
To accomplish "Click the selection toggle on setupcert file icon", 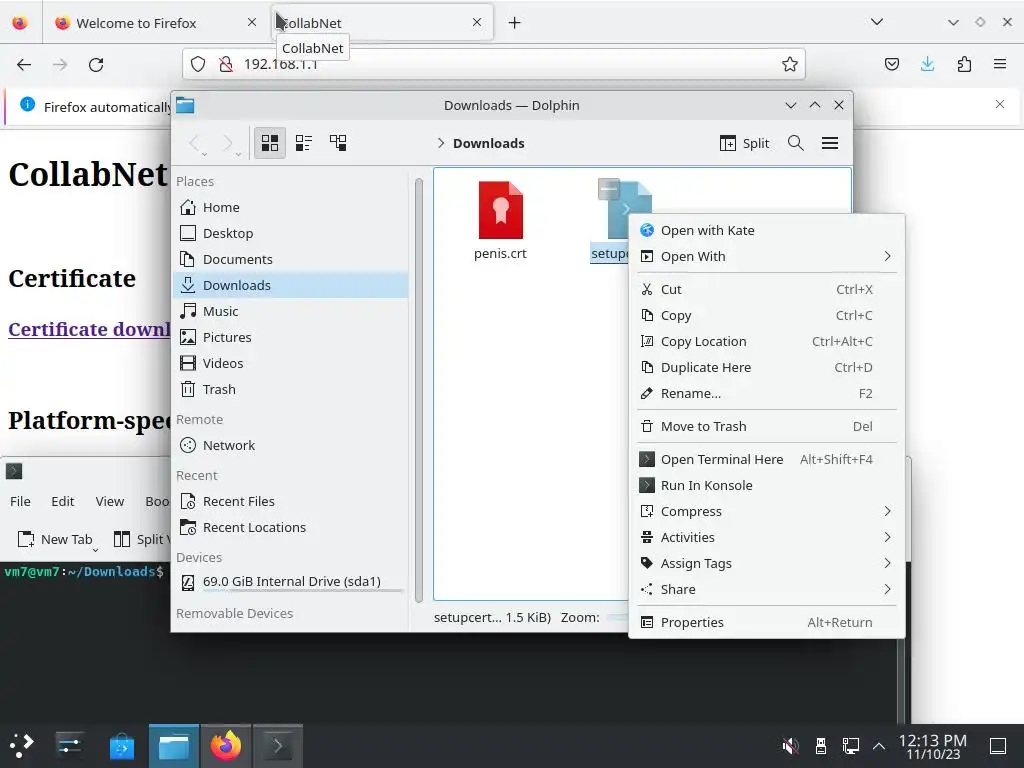I will (x=608, y=189).
